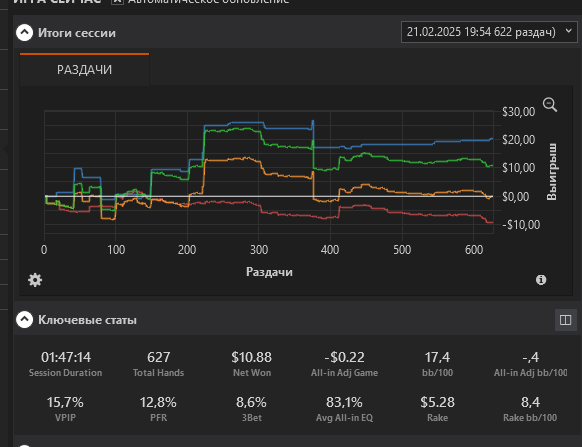Zoom out the graph with magnifier icon
This screenshot has height=447, width=582.
[550, 105]
